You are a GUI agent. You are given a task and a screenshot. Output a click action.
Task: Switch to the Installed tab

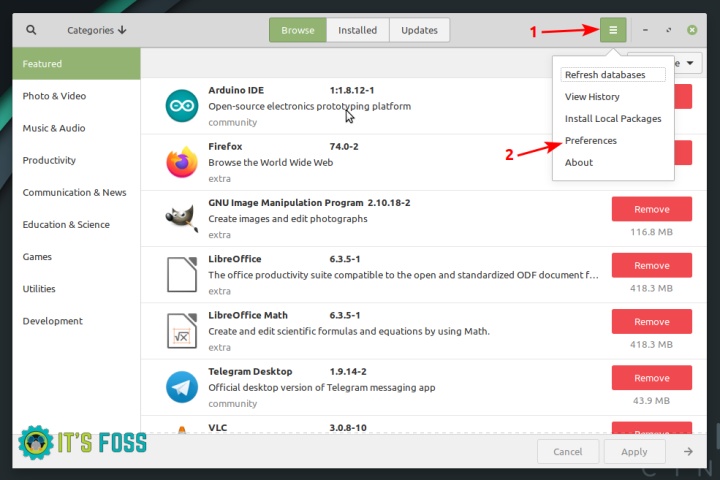pos(358,30)
